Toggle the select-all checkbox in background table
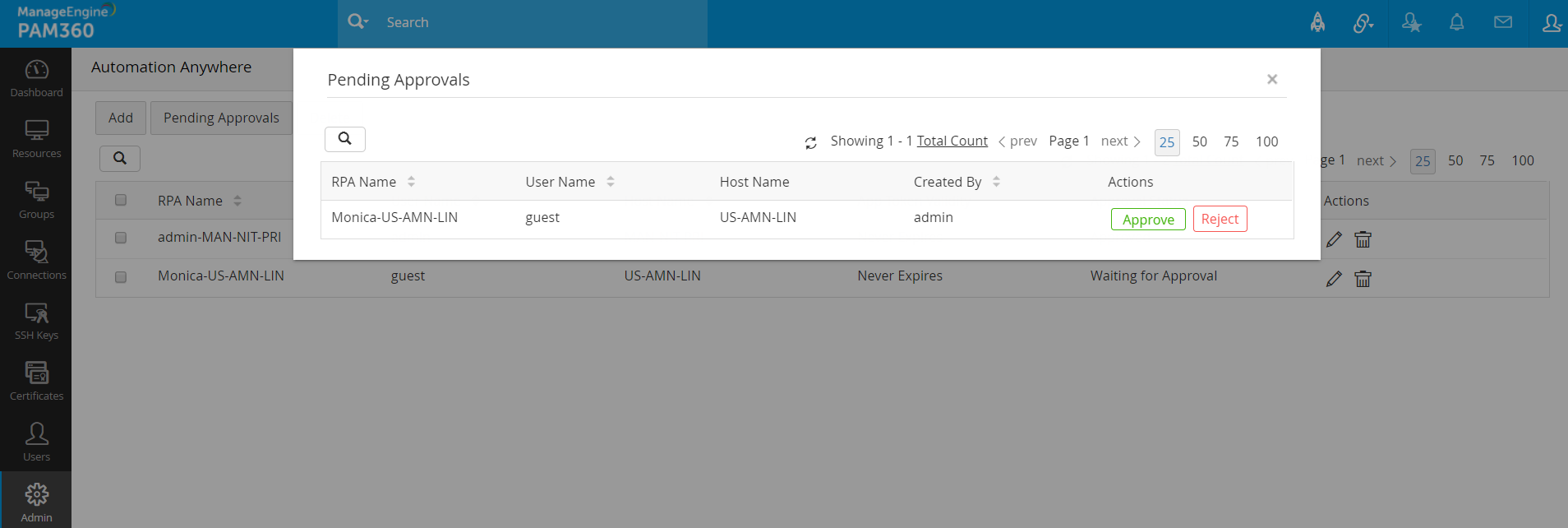This screenshot has width=1568, height=528. click(121, 200)
